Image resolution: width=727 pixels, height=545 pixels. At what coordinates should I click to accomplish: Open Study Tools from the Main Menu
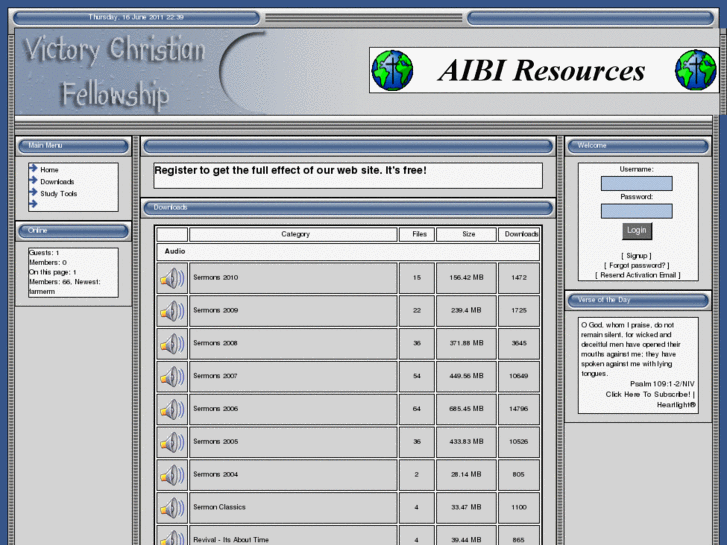pyautogui.click(x=58, y=194)
